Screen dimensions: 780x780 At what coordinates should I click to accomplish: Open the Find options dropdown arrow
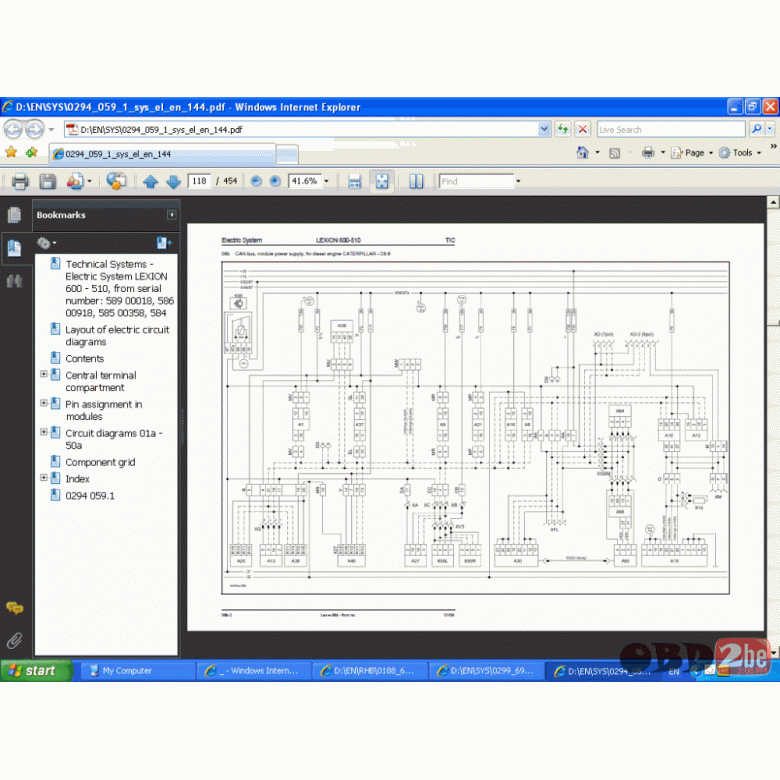click(518, 181)
